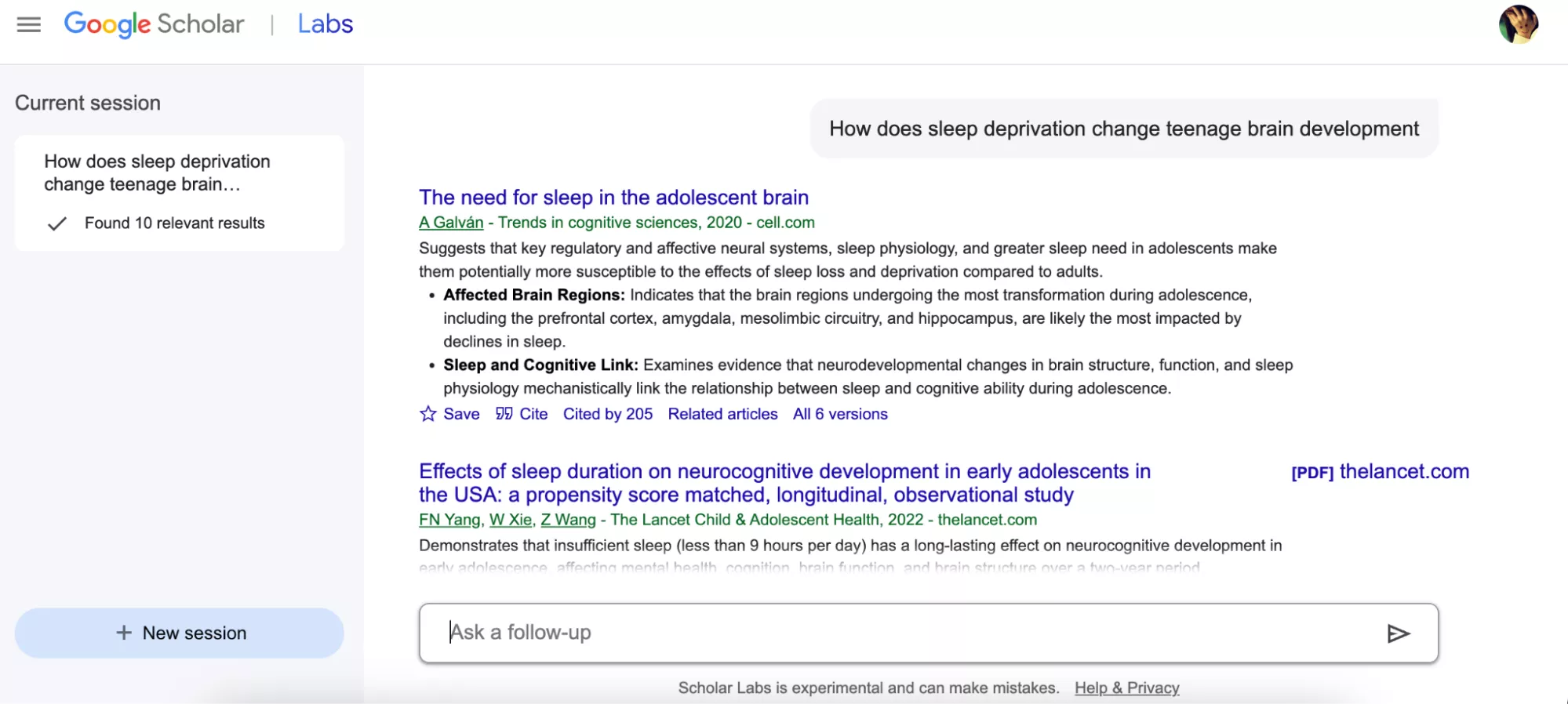
Task: Click the star Save icon
Action: pyautogui.click(x=427, y=414)
